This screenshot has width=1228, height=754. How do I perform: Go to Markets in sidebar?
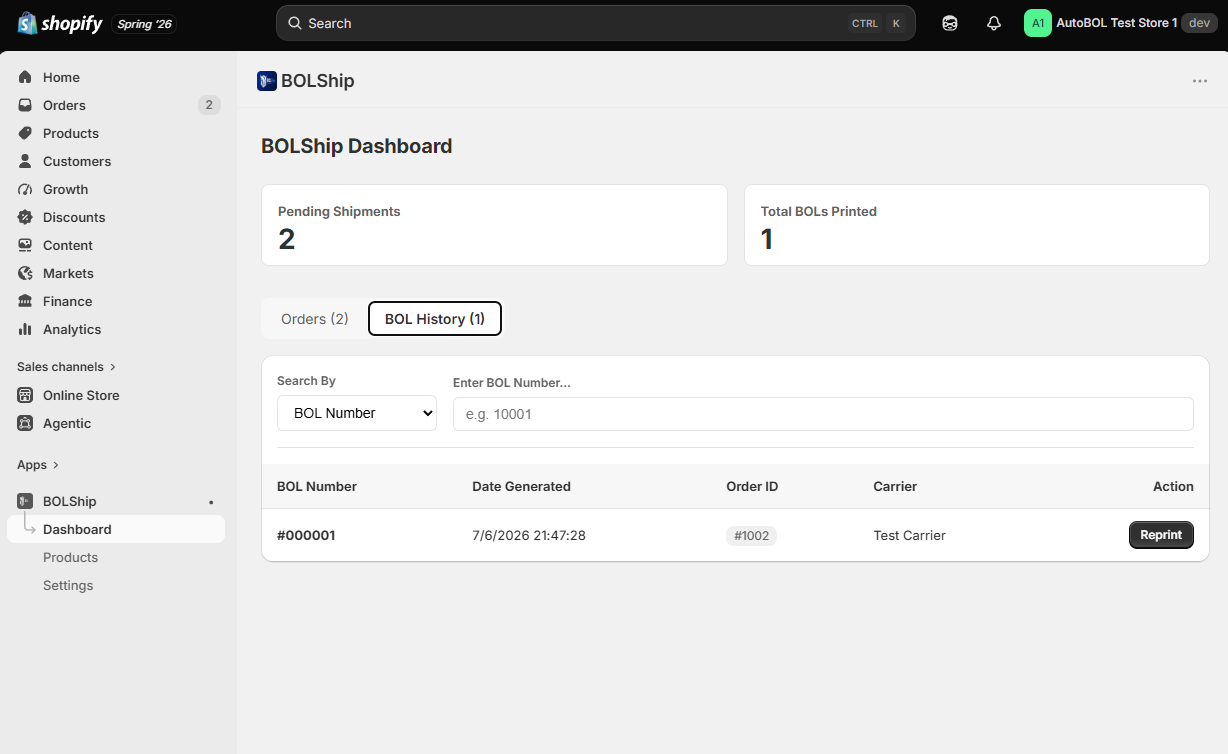68,273
